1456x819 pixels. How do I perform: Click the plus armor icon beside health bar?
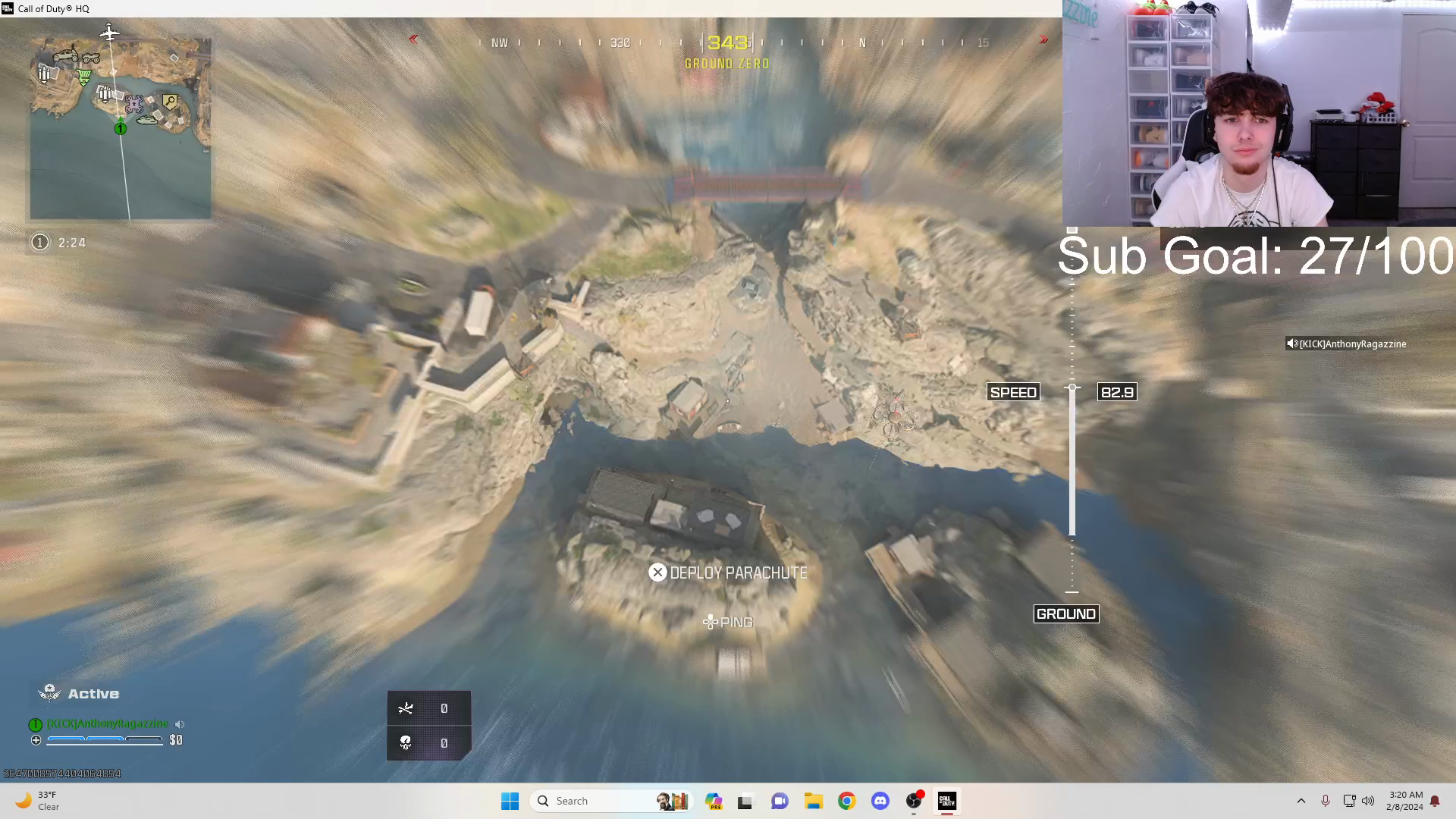coord(36,740)
